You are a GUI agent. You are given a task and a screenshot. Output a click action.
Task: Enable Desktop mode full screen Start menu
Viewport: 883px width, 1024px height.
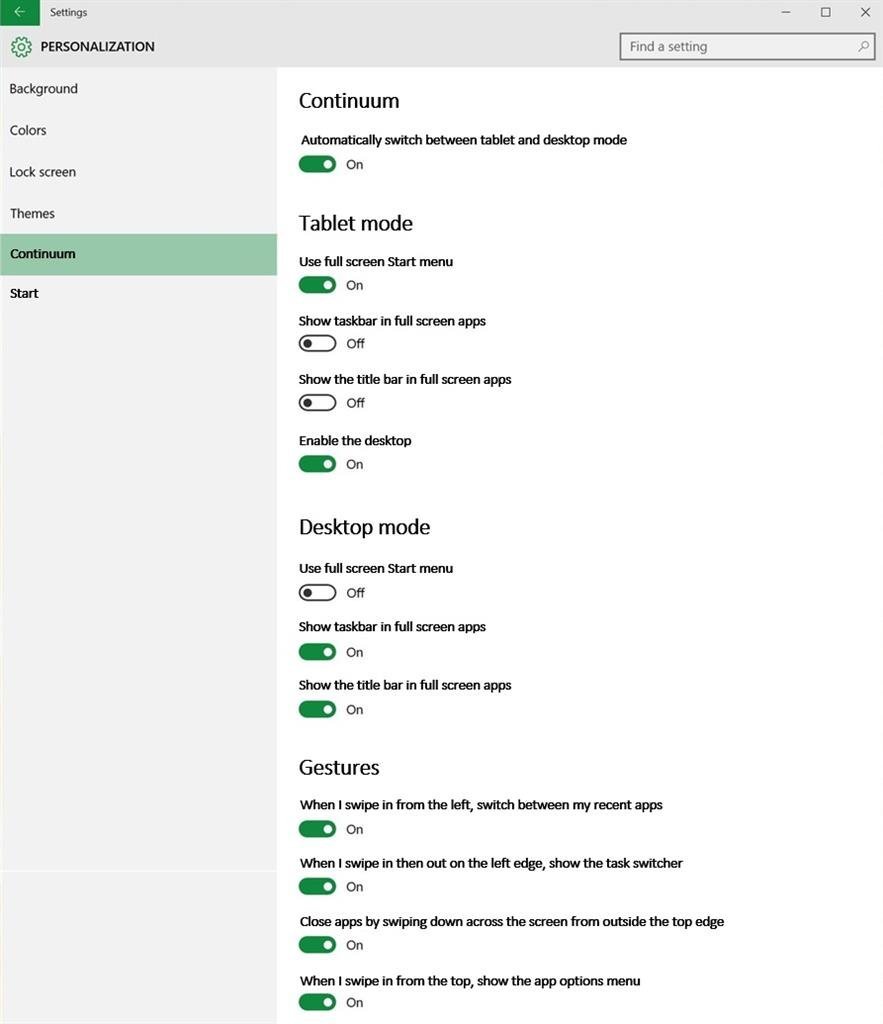point(317,593)
